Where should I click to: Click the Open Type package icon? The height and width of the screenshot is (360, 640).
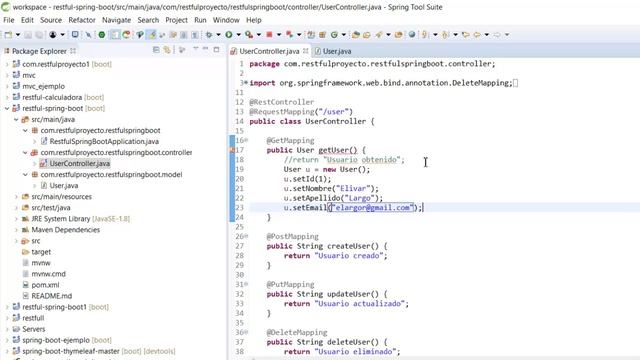click(x=356, y=35)
